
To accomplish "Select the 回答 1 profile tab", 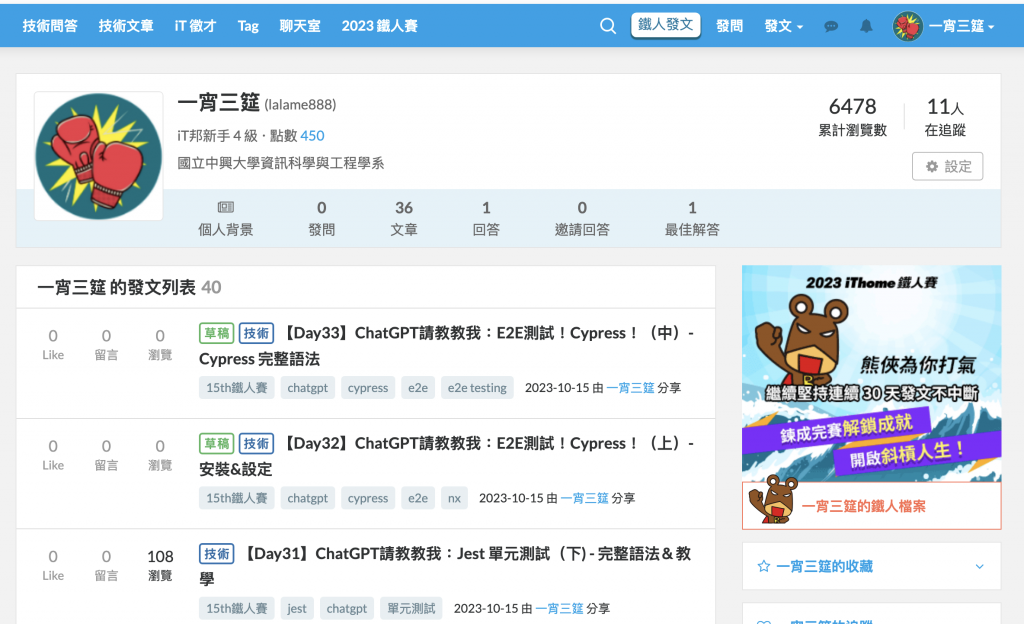I will click(486, 218).
